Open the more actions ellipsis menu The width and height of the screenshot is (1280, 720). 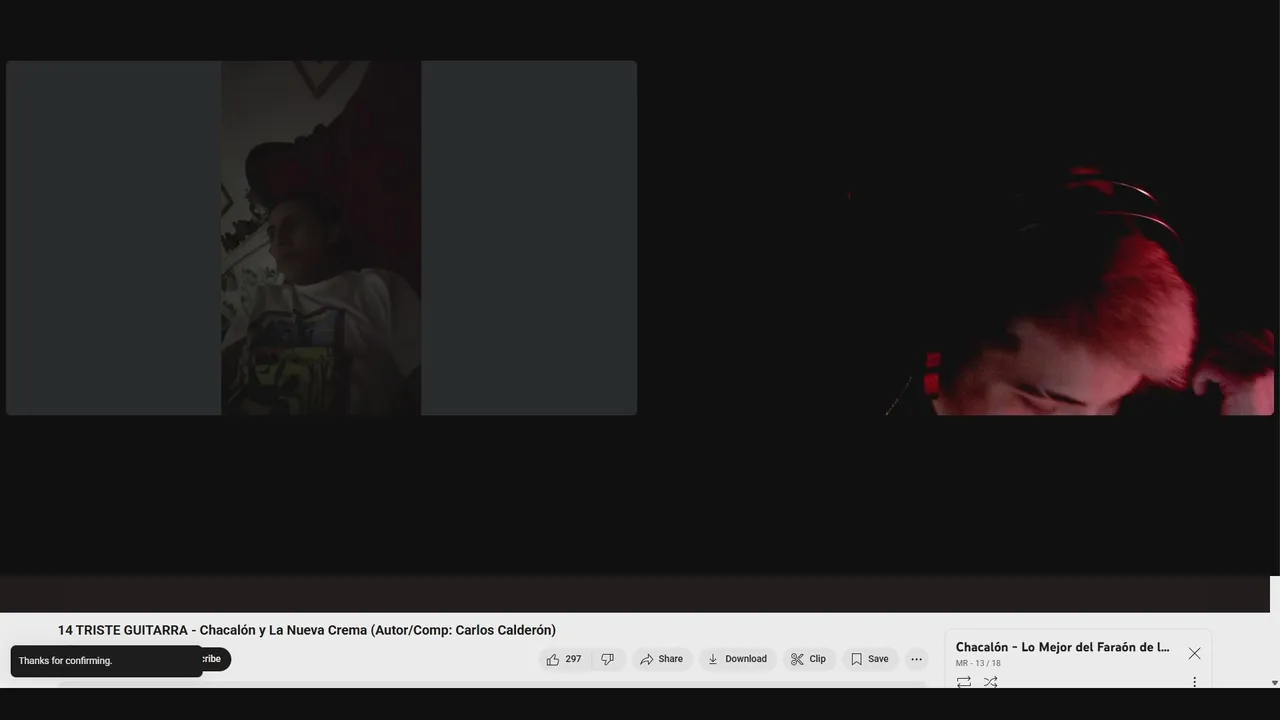click(x=916, y=659)
